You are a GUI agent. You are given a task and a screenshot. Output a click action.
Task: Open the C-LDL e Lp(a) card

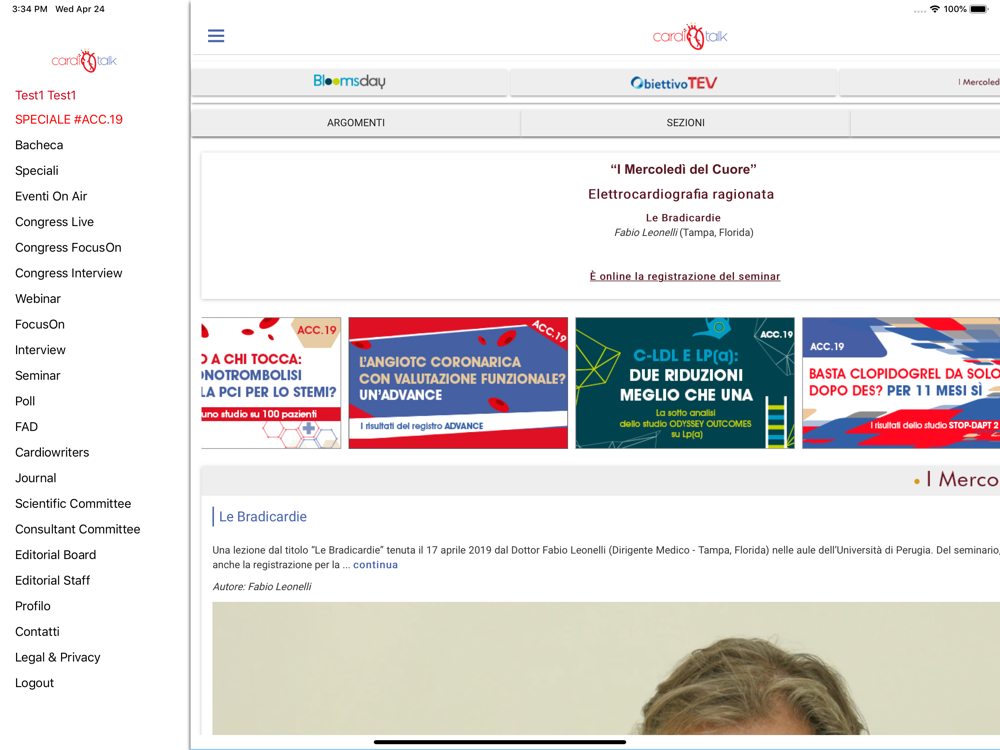click(x=685, y=383)
